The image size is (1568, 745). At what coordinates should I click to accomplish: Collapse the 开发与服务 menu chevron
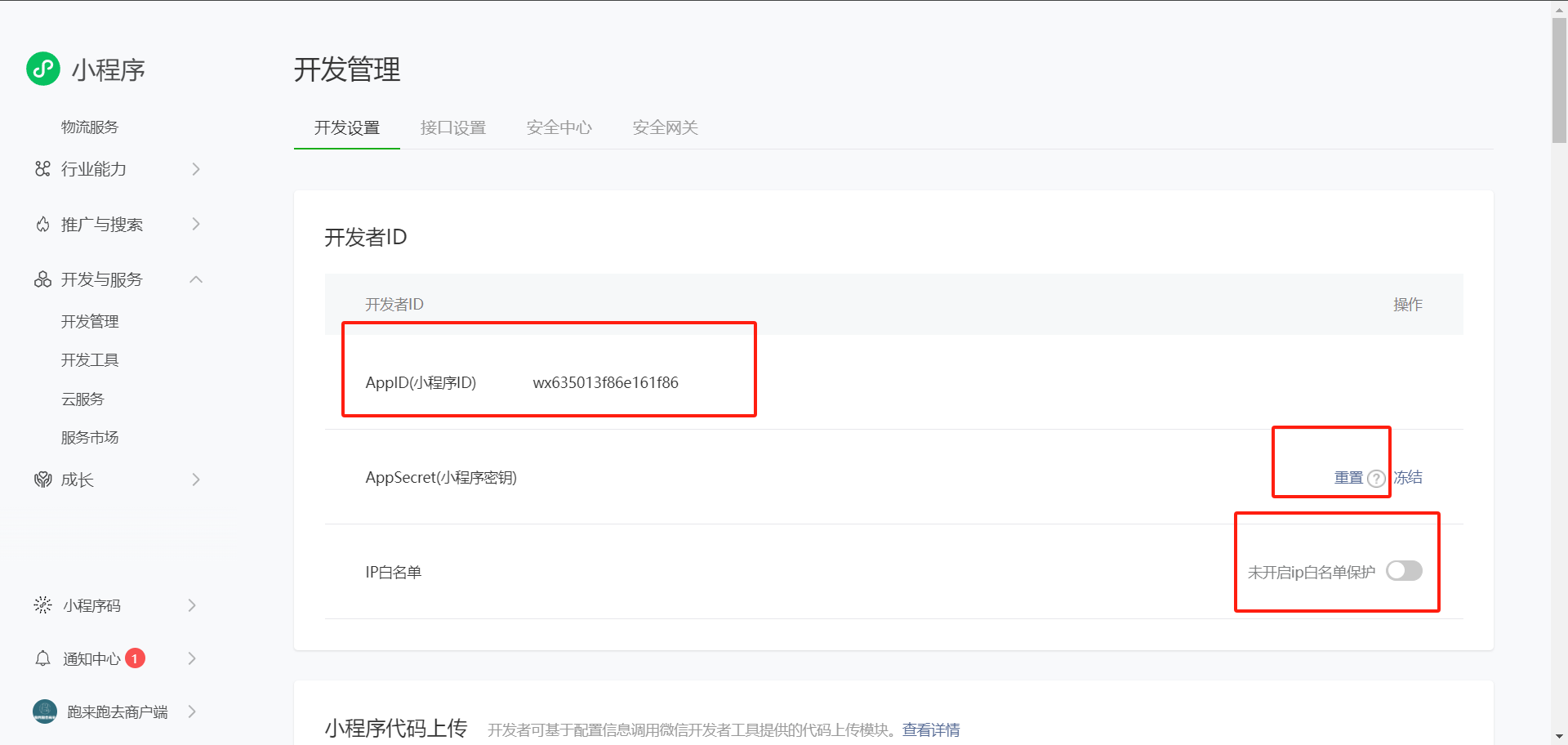pos(196,279)
